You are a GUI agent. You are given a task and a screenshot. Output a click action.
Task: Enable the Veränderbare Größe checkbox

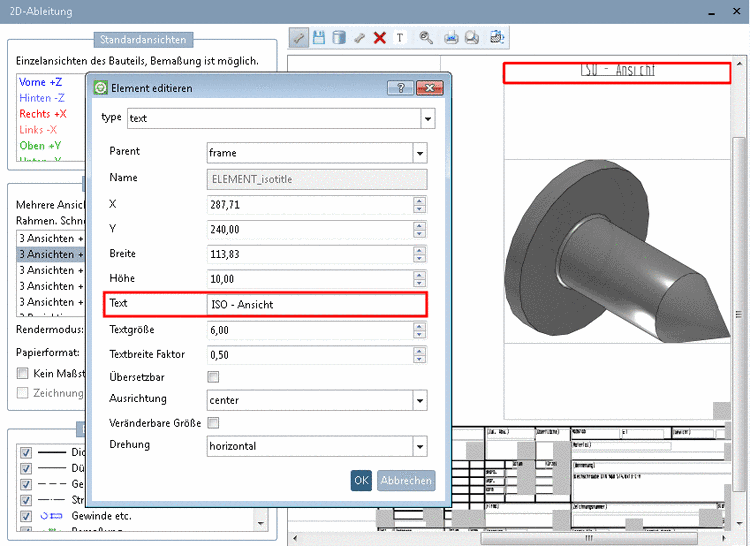coord(212,423)
